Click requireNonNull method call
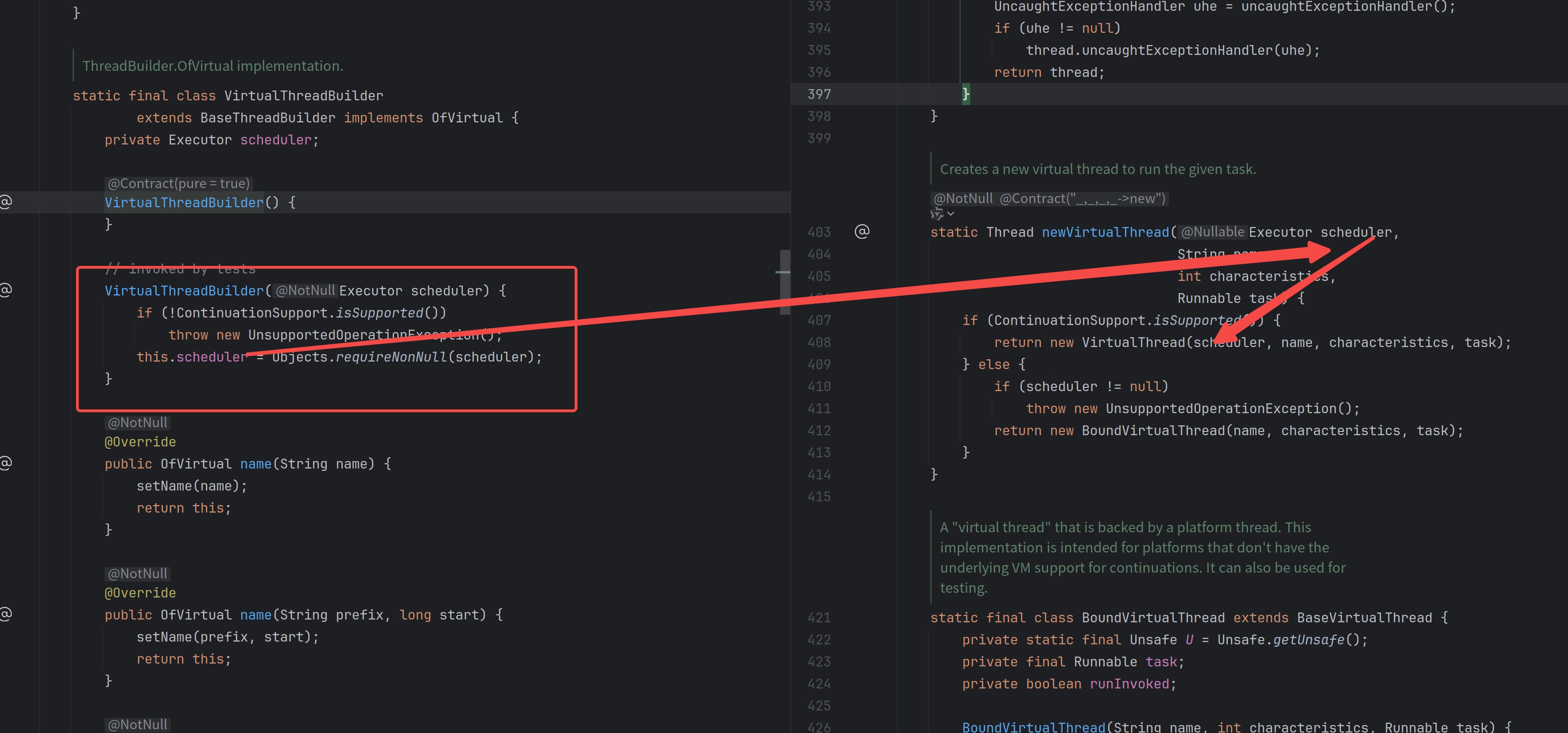The height and width of the screenshot is (733, 1568). click(392, 357)
